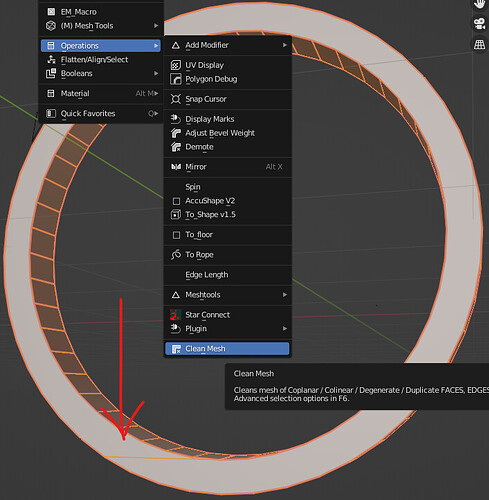Expand Material submenu arrow
Viewport: 489px width, 500px height.
(156, 93)
